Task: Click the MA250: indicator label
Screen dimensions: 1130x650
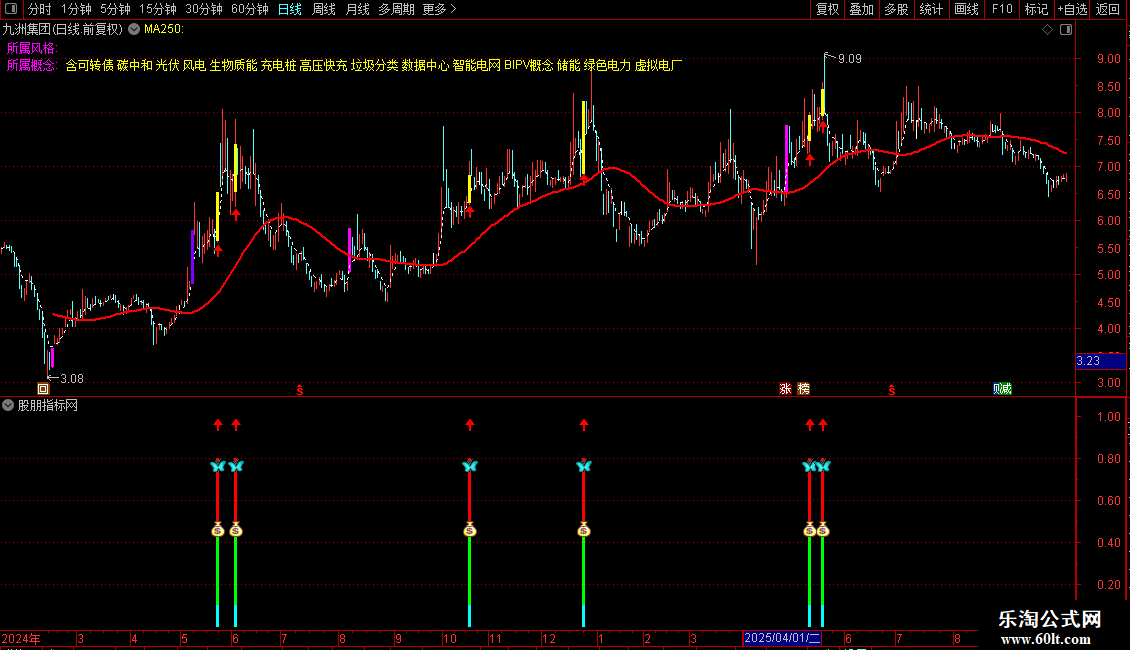Action: pyautogui.click(x=164, y=29)
